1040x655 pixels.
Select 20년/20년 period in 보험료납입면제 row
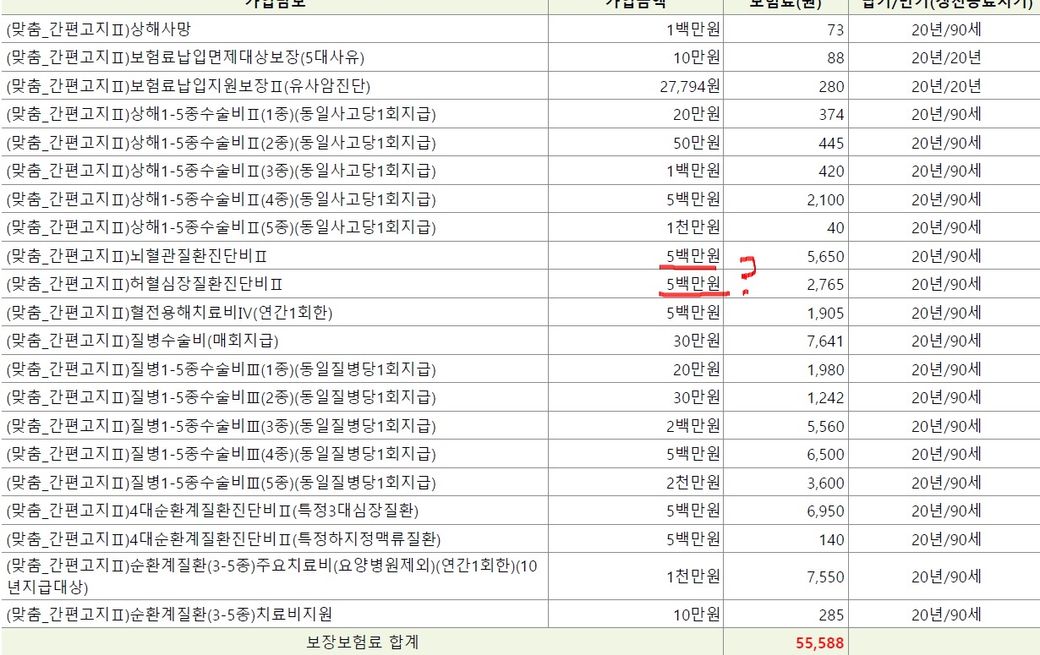[945, 58]
